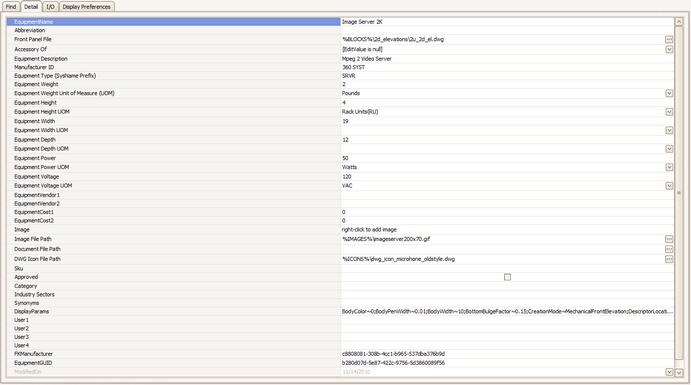Switch to the Find tab
Screen dimensions: 691x385
(x=11, y=7)
